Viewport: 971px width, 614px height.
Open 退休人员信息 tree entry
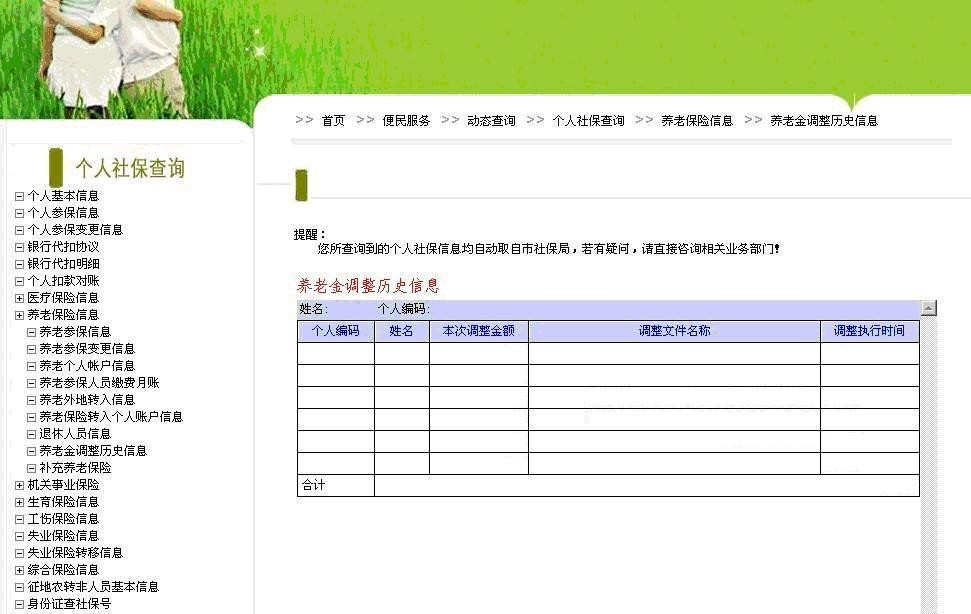(x=75, y=434)
